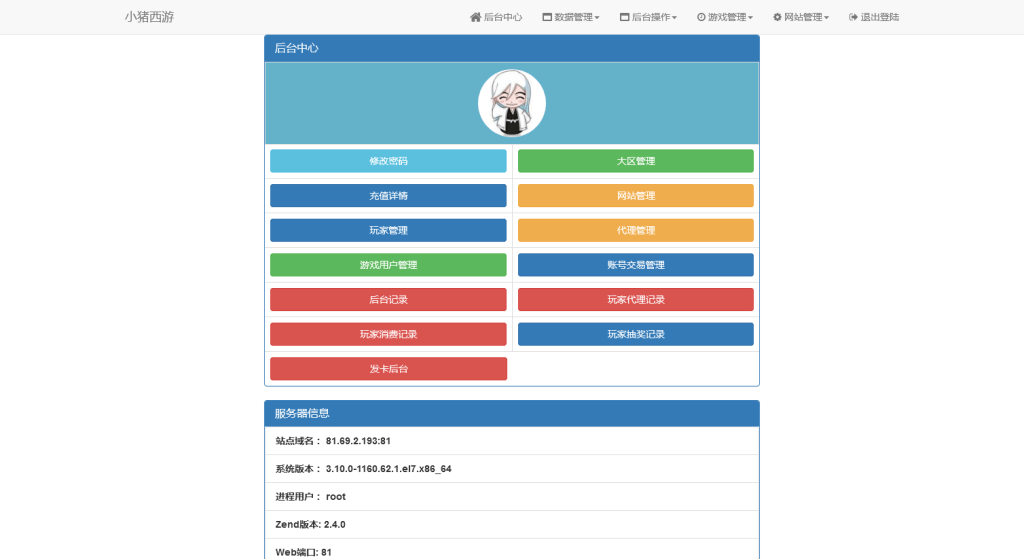Screen dimensions: 1024x559
Task: Open the 后台操作 menu
Action: click(648, 17)
